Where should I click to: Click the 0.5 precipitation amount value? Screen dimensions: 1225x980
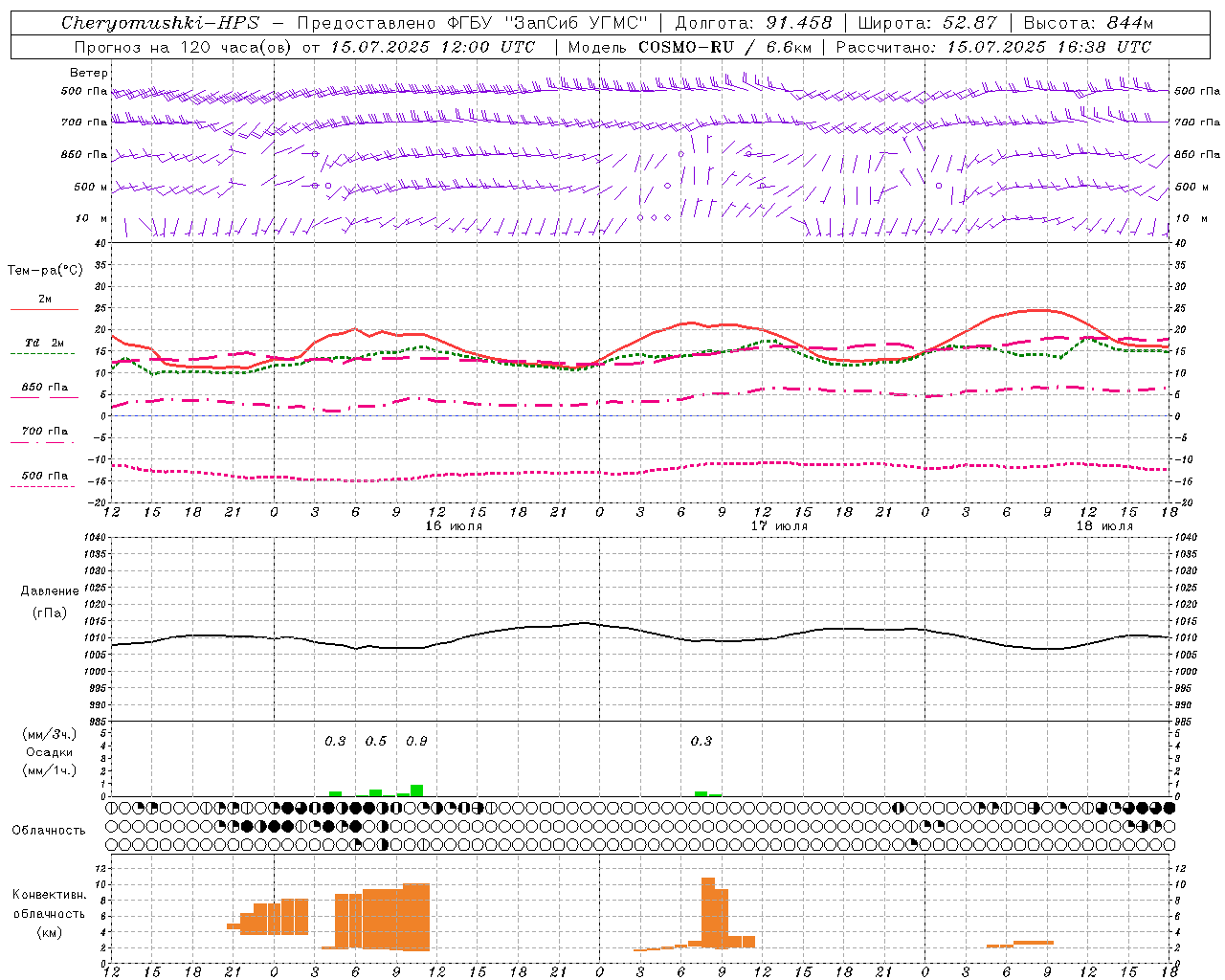[376, 741]
